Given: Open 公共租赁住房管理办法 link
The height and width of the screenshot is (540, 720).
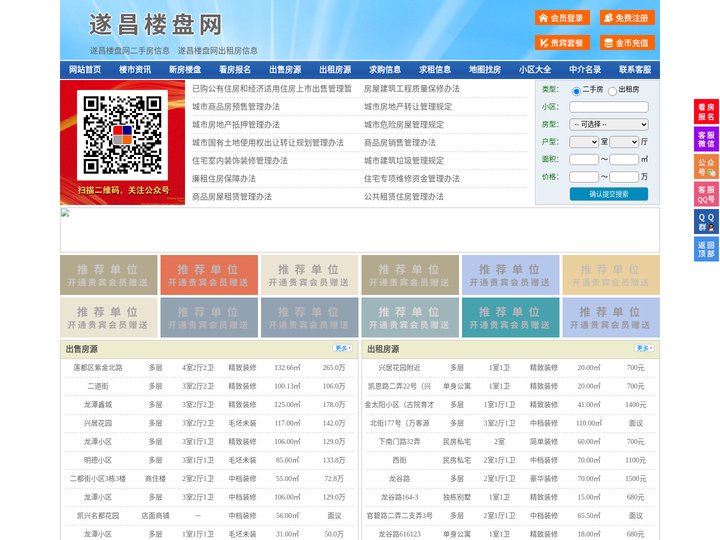Looking at the screenshot, I should click(404, 197).
